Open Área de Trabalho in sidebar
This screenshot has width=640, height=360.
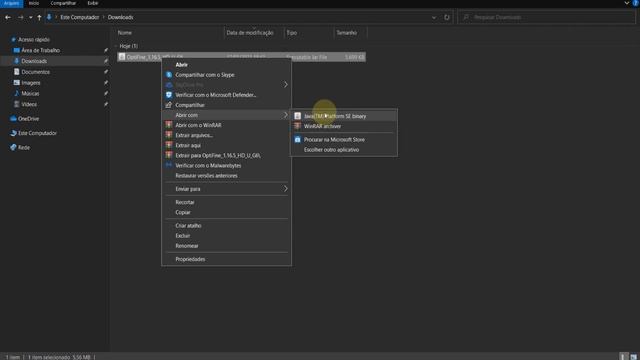(40, 50)
